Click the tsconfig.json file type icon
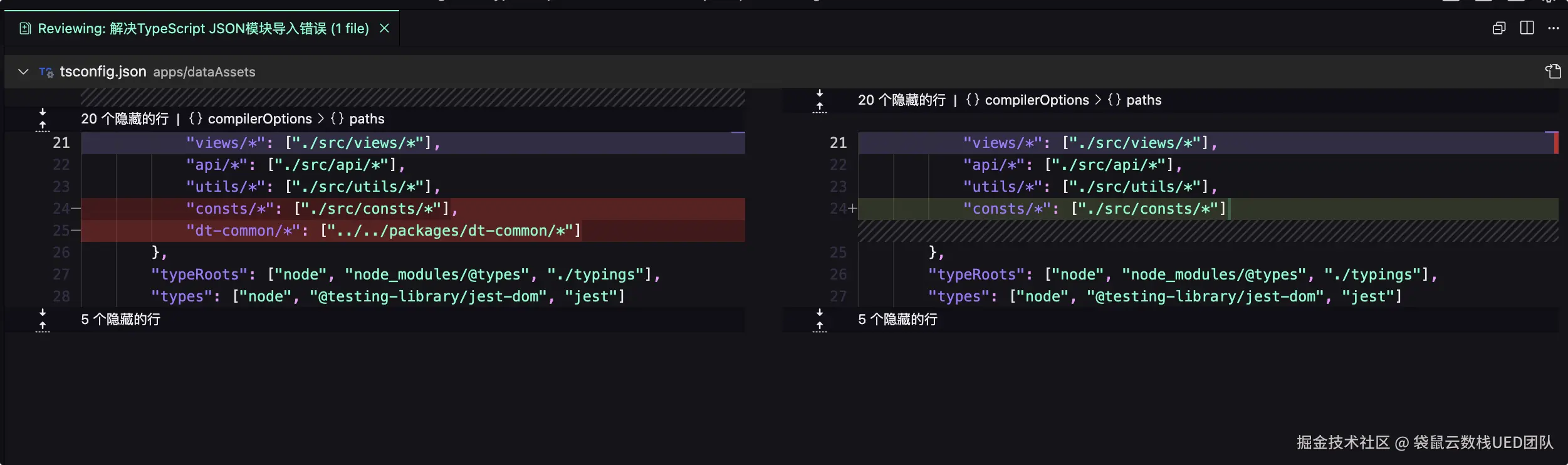 click(x=46, y=72)
